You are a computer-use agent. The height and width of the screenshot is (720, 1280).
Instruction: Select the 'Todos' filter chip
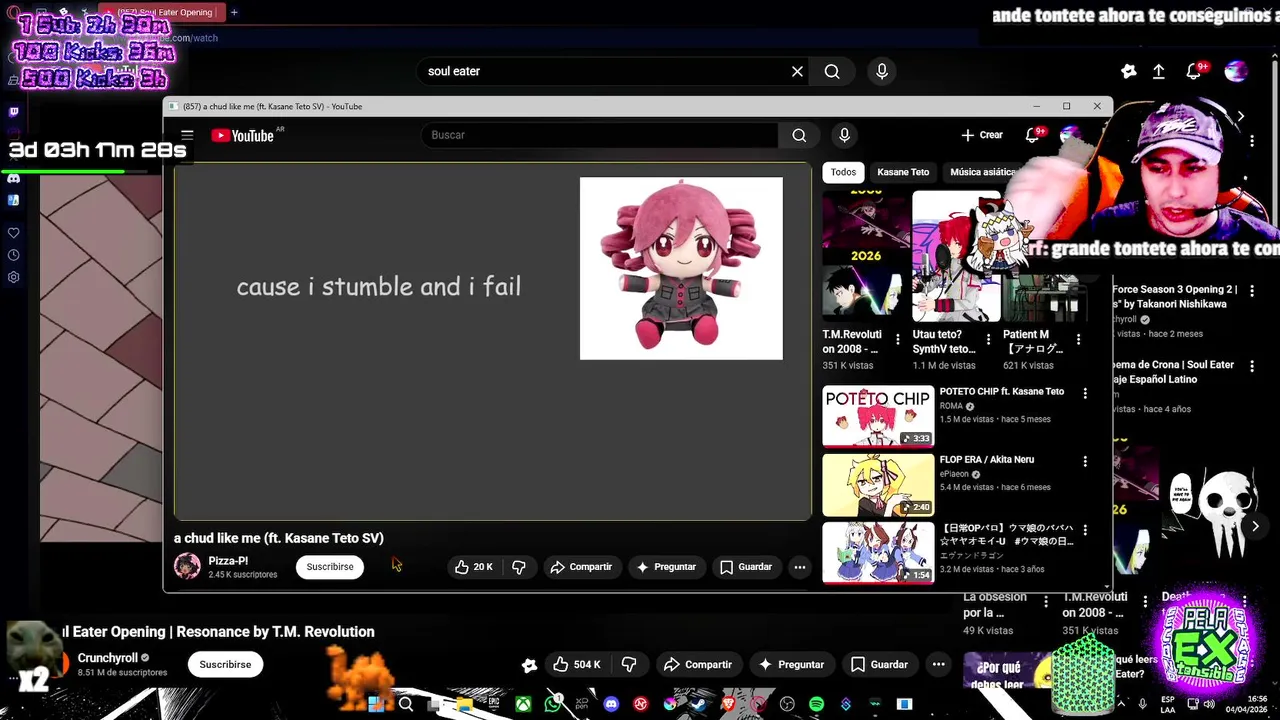(x=843, y=172)
